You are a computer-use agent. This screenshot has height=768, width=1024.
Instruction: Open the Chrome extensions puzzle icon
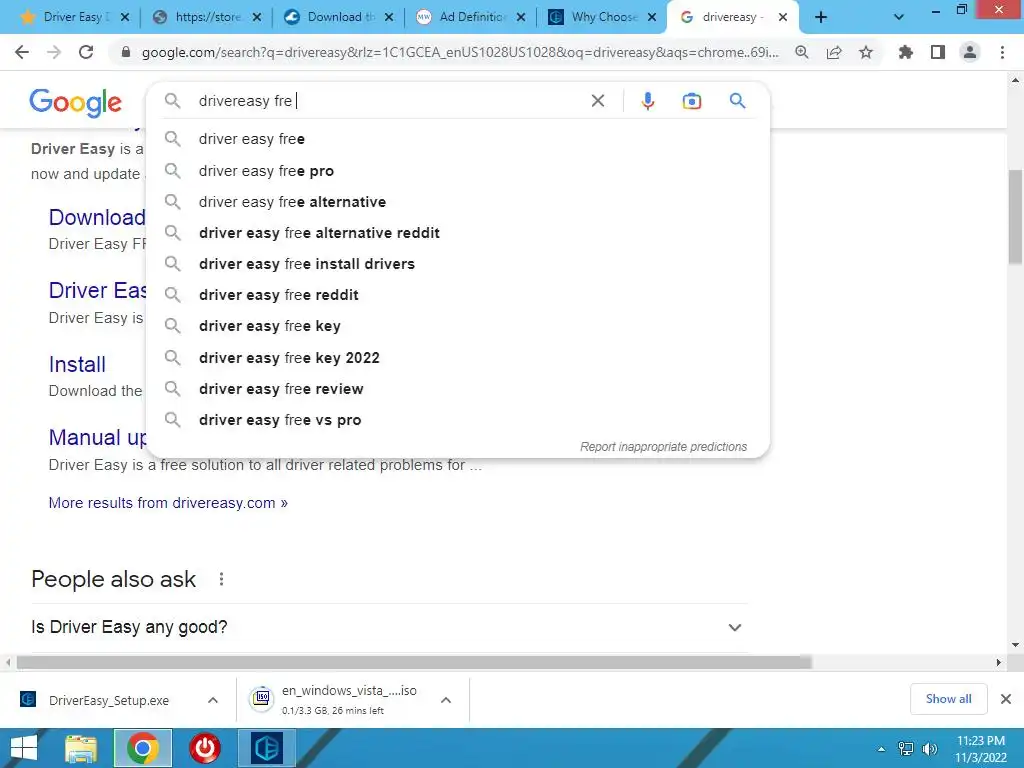click(x=905, y=52)
